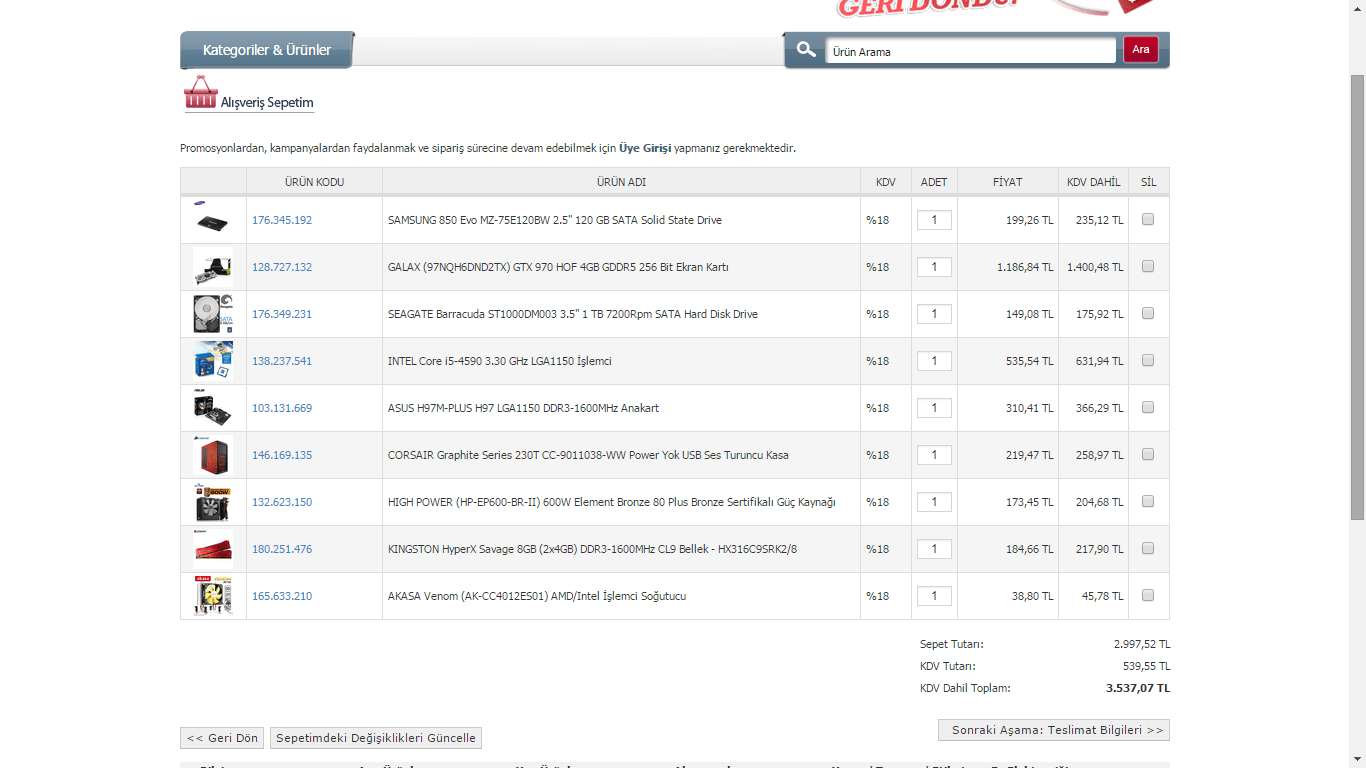Open the Alışveriş Sepetim heading link
Image resolution: width=1366 pixels, height=768 pixels.
point(267,103)
